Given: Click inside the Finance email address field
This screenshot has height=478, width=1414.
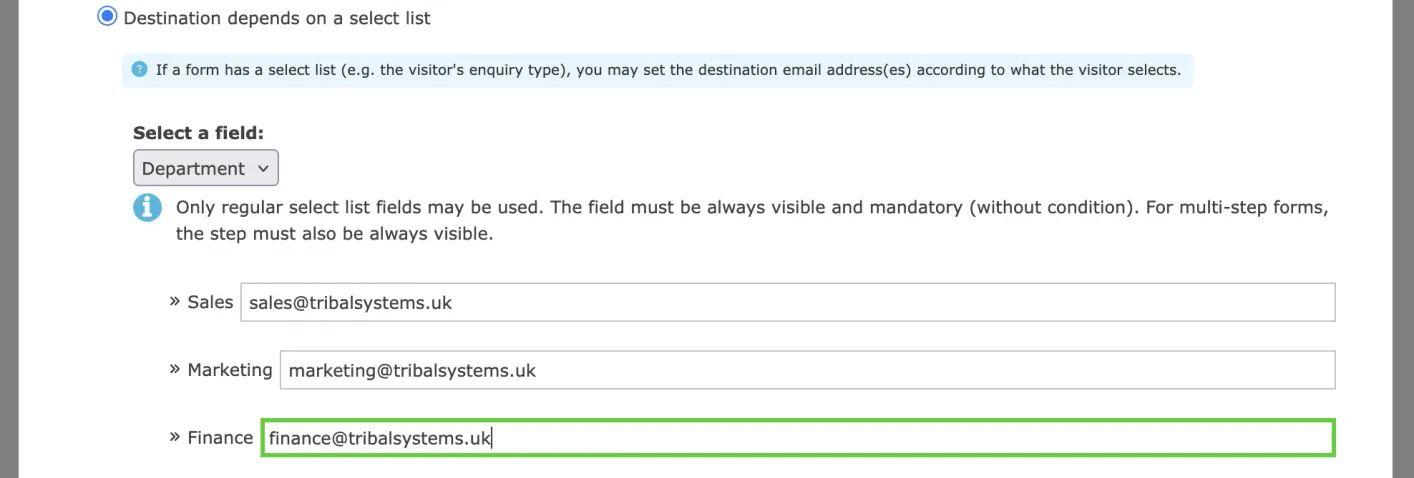Looking at the screenshot, I should point(797,438).
